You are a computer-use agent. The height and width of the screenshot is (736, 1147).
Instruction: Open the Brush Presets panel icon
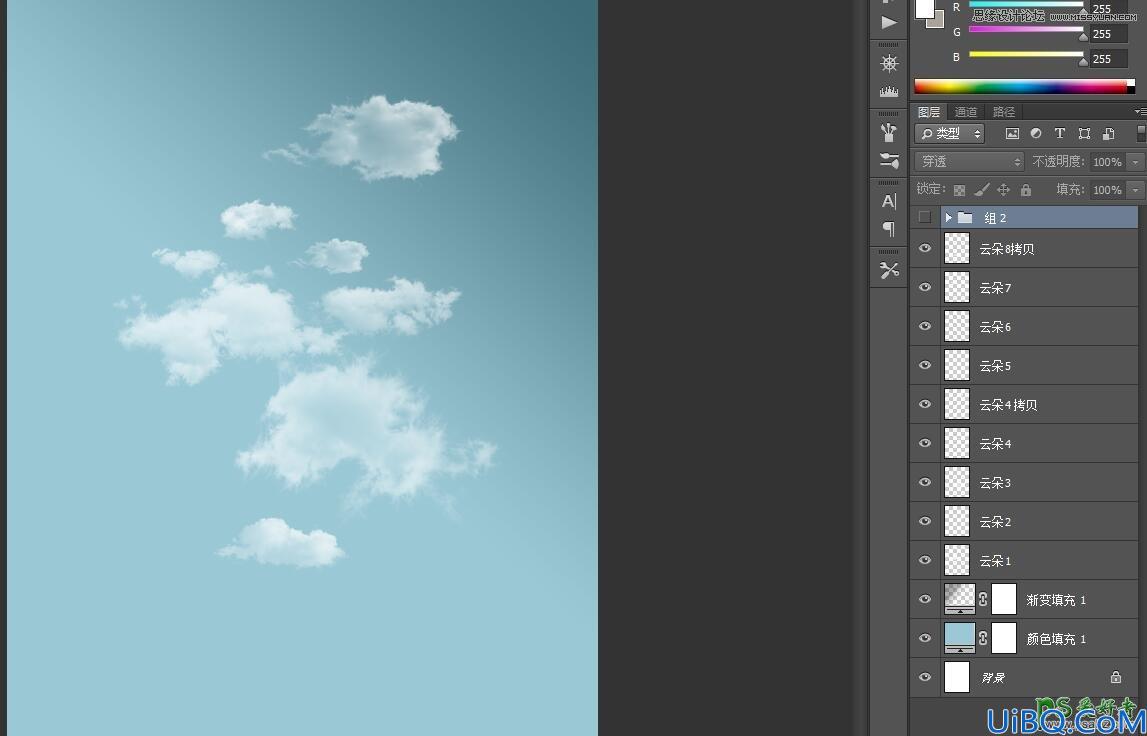point(889,132)
